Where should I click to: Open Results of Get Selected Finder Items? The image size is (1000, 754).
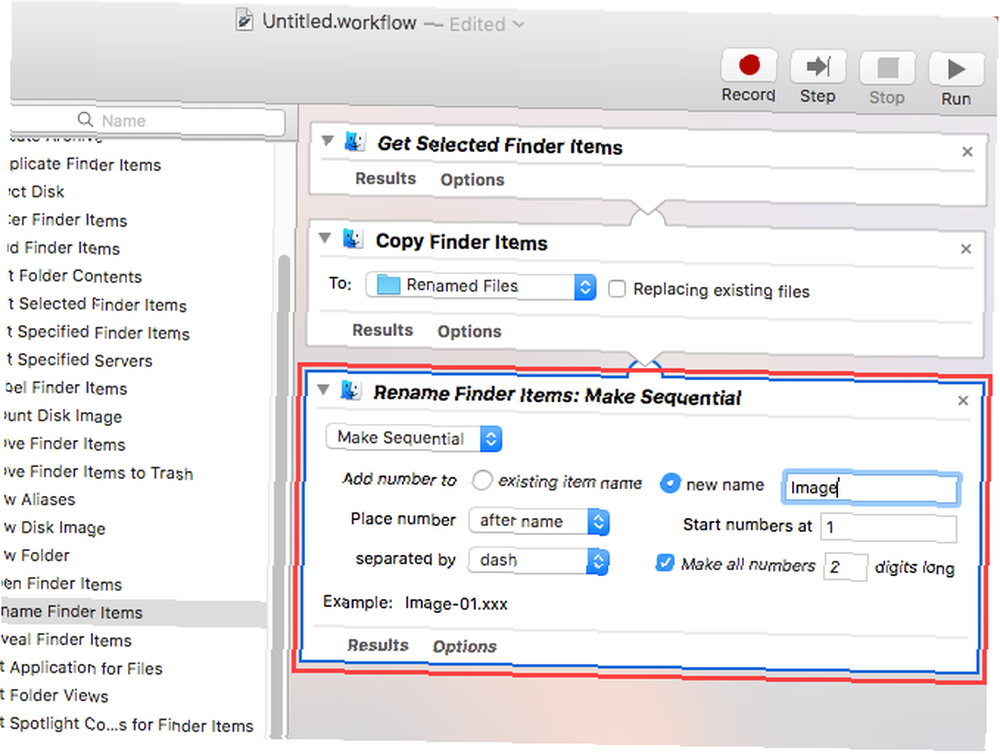pyautogui.click(x=385, y=179)
